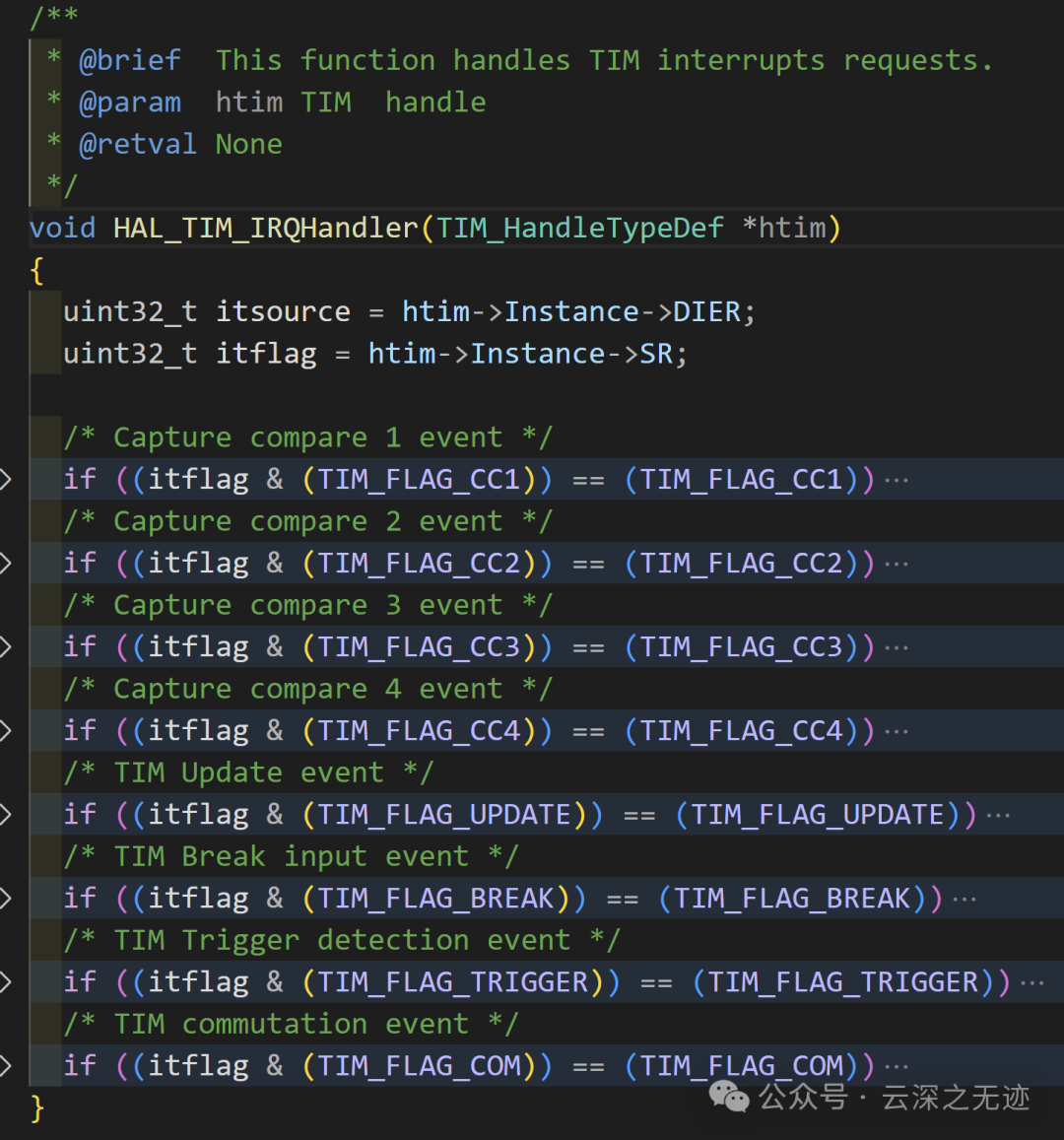This screenshot has width=1064, height=1140.
Task: Unfold ellipsis after TIM_FLAG_TRIGGER condition
Action: 1032,983
